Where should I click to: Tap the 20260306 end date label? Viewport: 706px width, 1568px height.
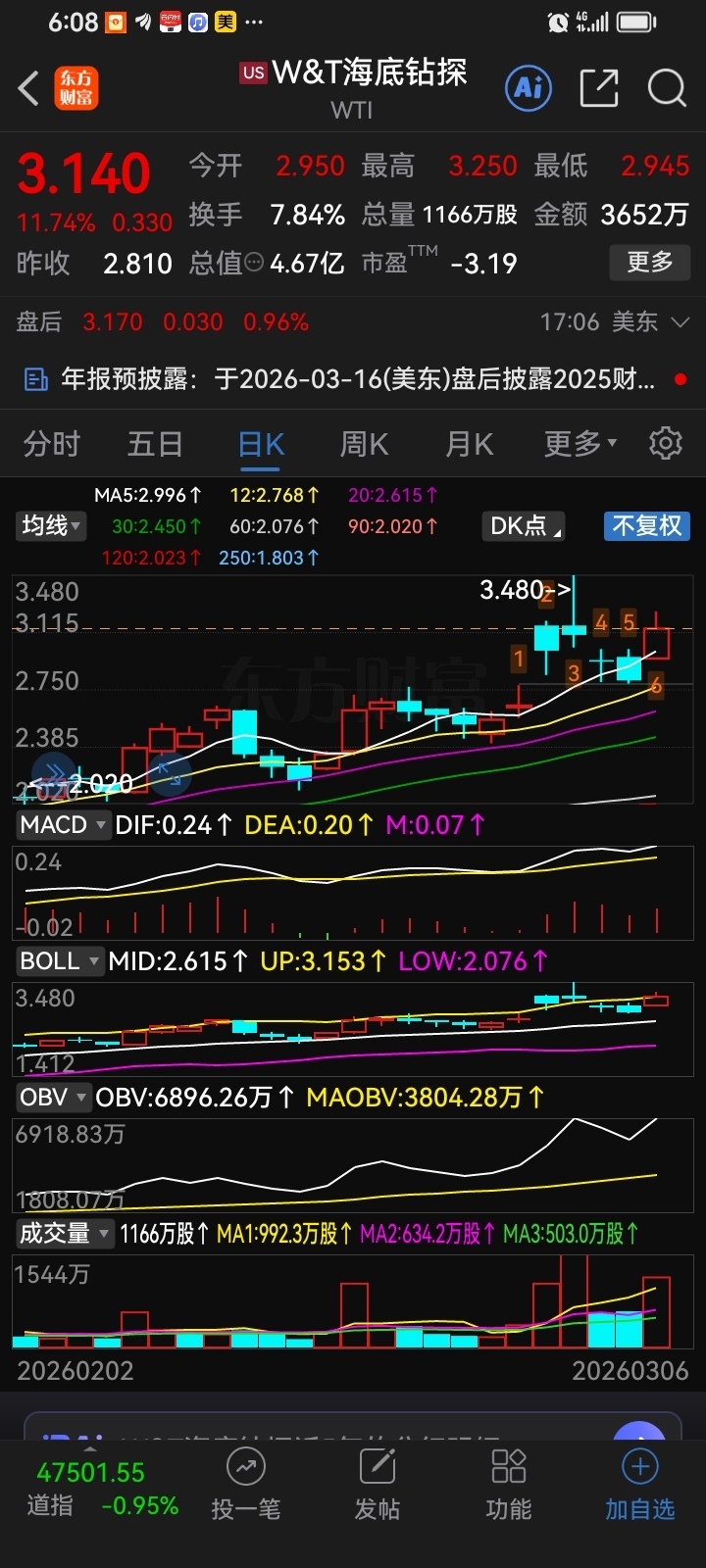[x=630, y=1371]
